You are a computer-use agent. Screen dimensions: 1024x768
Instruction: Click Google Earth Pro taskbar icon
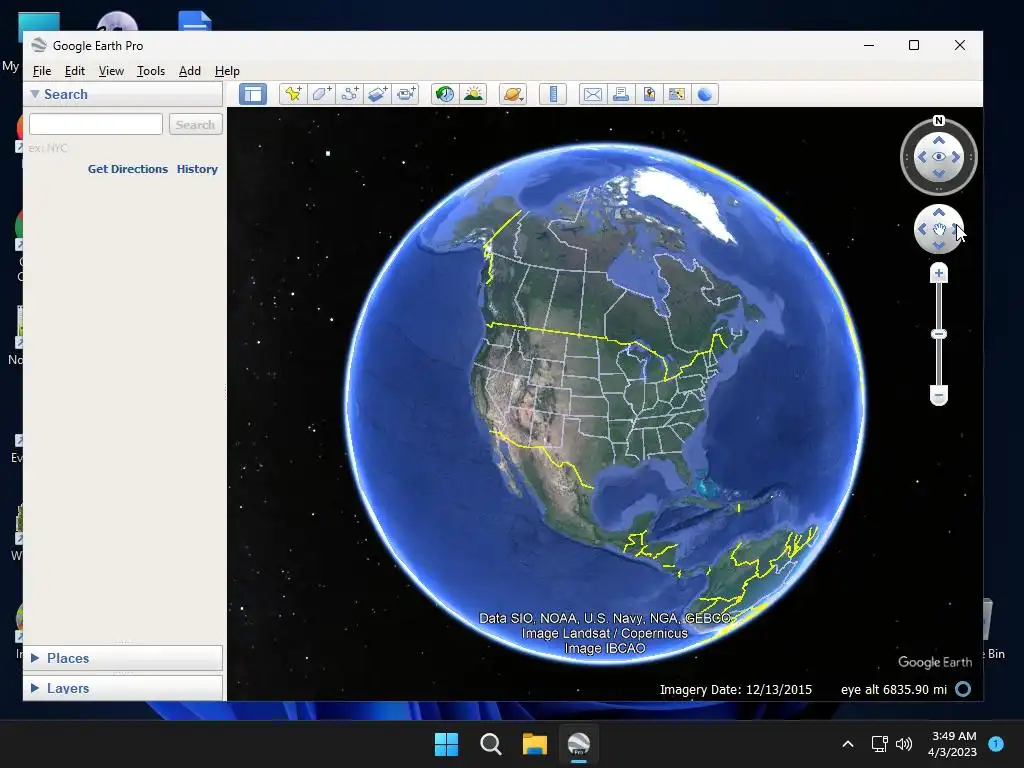pos(579,744)
